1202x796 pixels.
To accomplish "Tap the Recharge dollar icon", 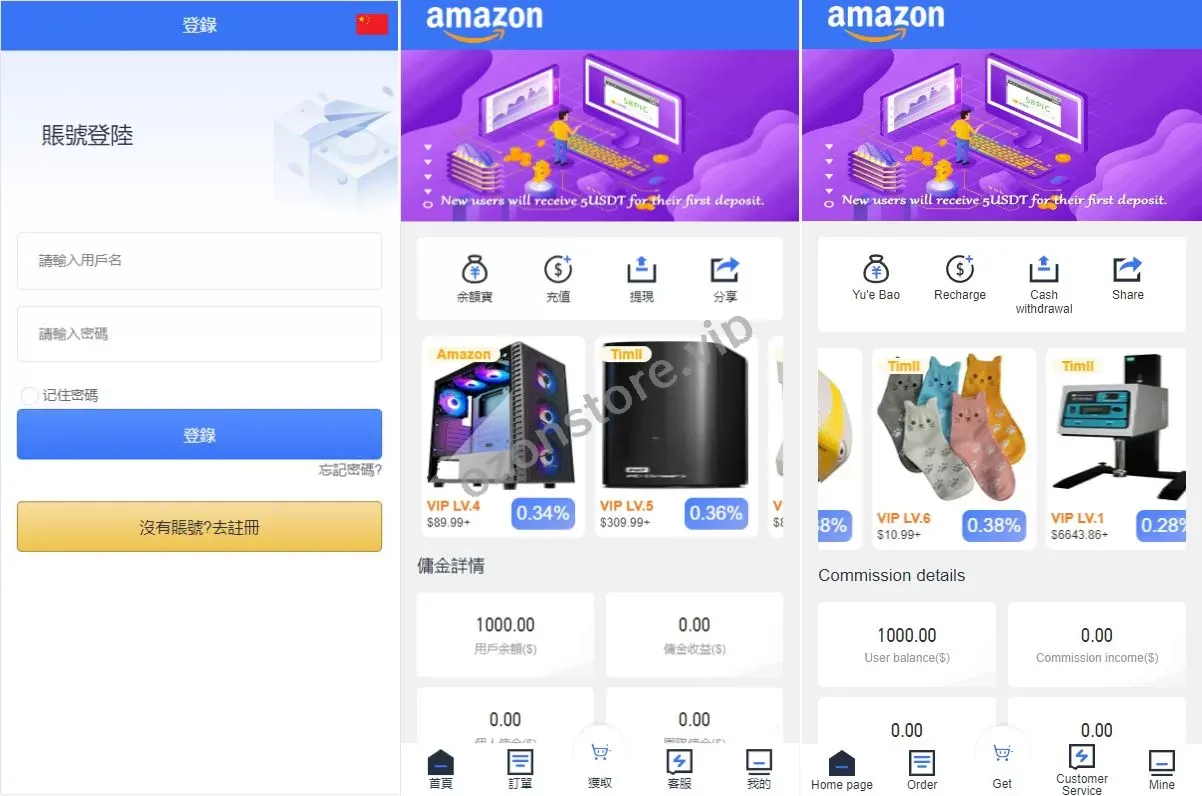I will point(960,269).
